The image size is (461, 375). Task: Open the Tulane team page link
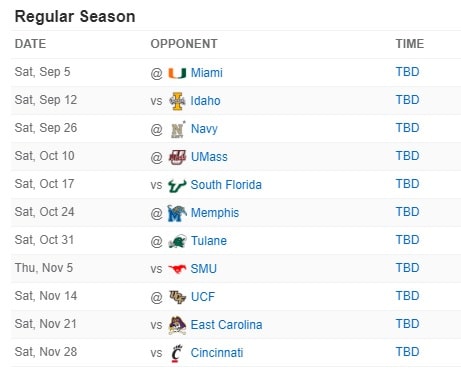(x=209, y=241)
